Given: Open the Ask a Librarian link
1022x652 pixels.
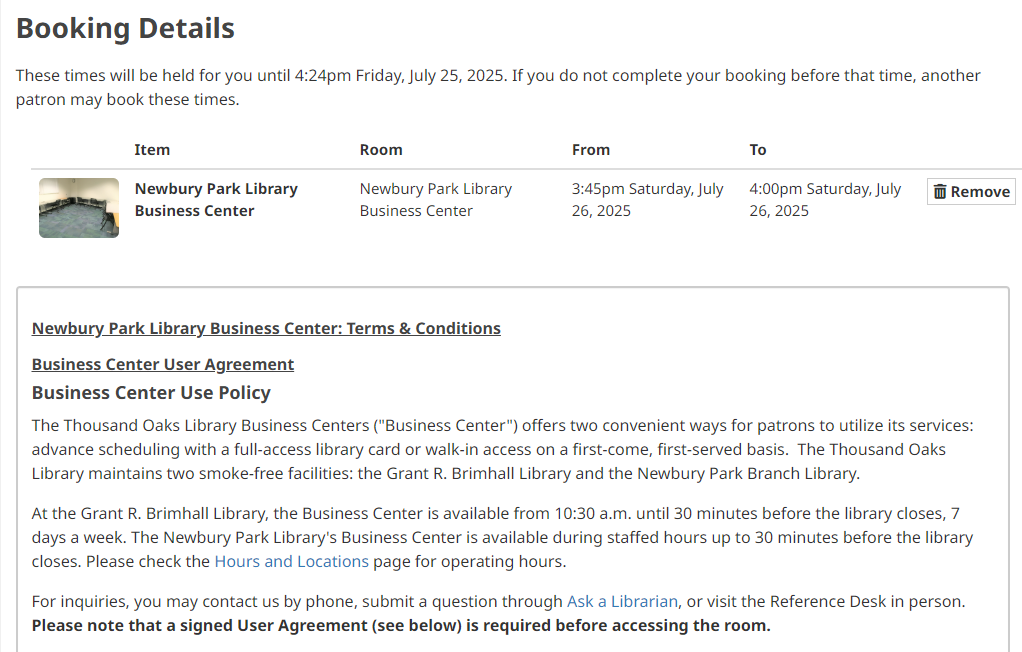Looking at the screenshot, I should 622,601.
